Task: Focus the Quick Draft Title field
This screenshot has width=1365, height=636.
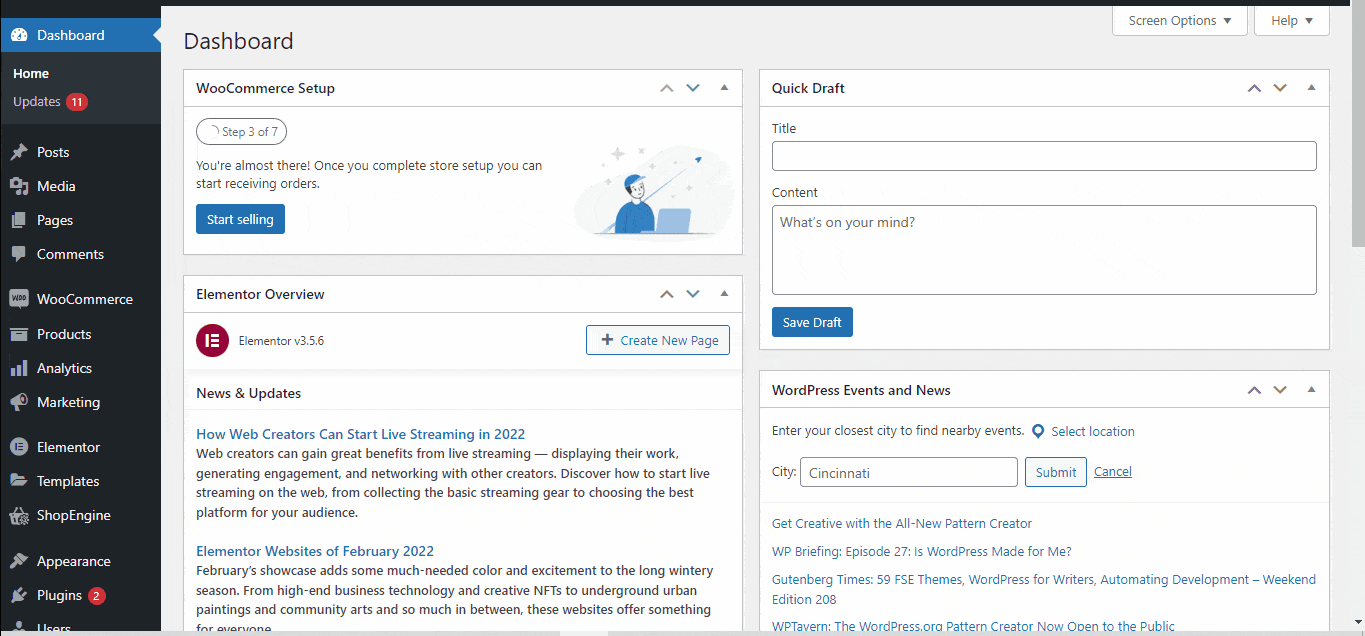Action: 1044,156
